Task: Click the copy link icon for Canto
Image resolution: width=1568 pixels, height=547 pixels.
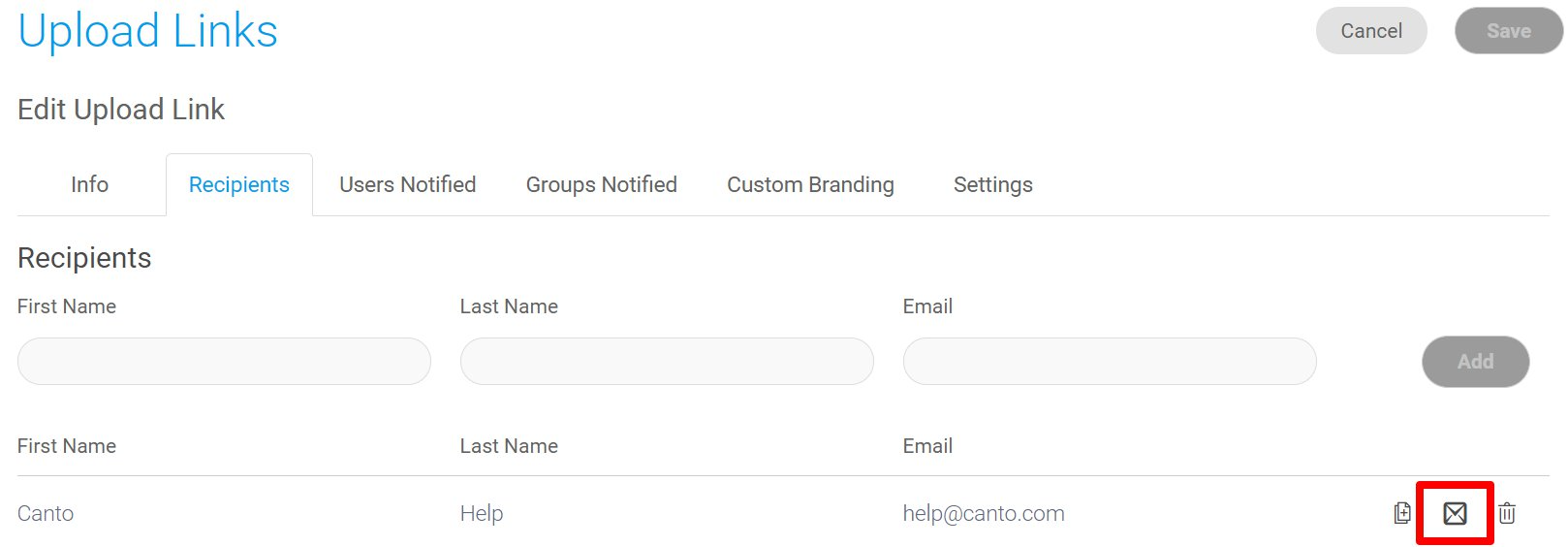Action: click(1402, 513)
